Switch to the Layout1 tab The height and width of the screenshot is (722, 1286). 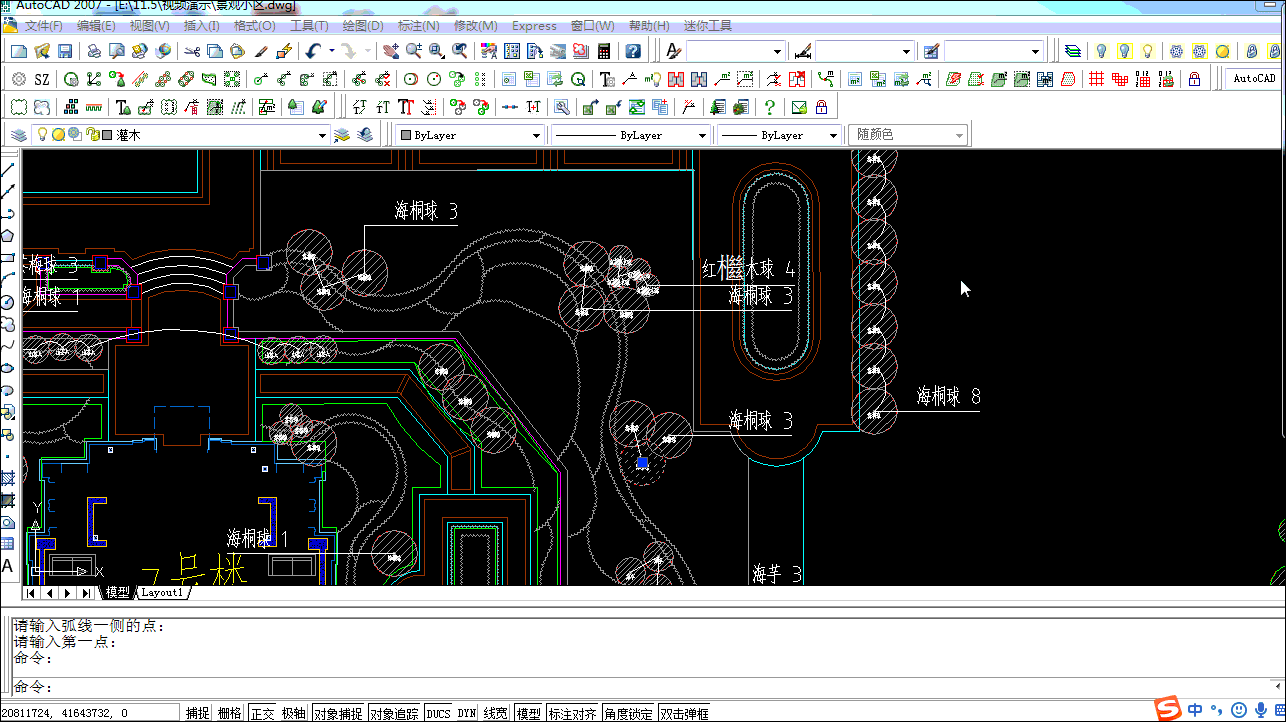[x=161, y=592]
